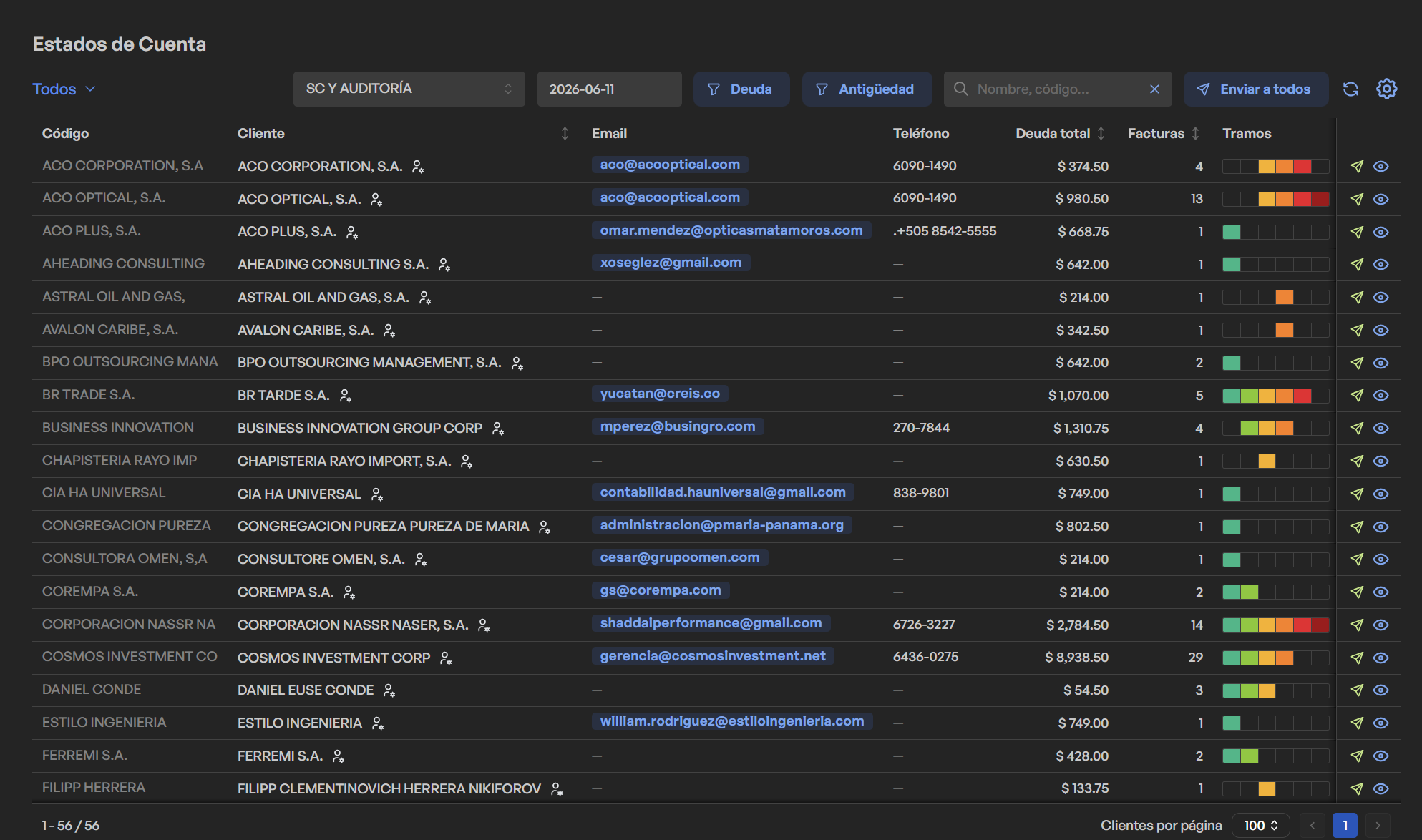Send statement to BR TARDE S.A.
The image size is (1422, 840).
coord(1357,395)
